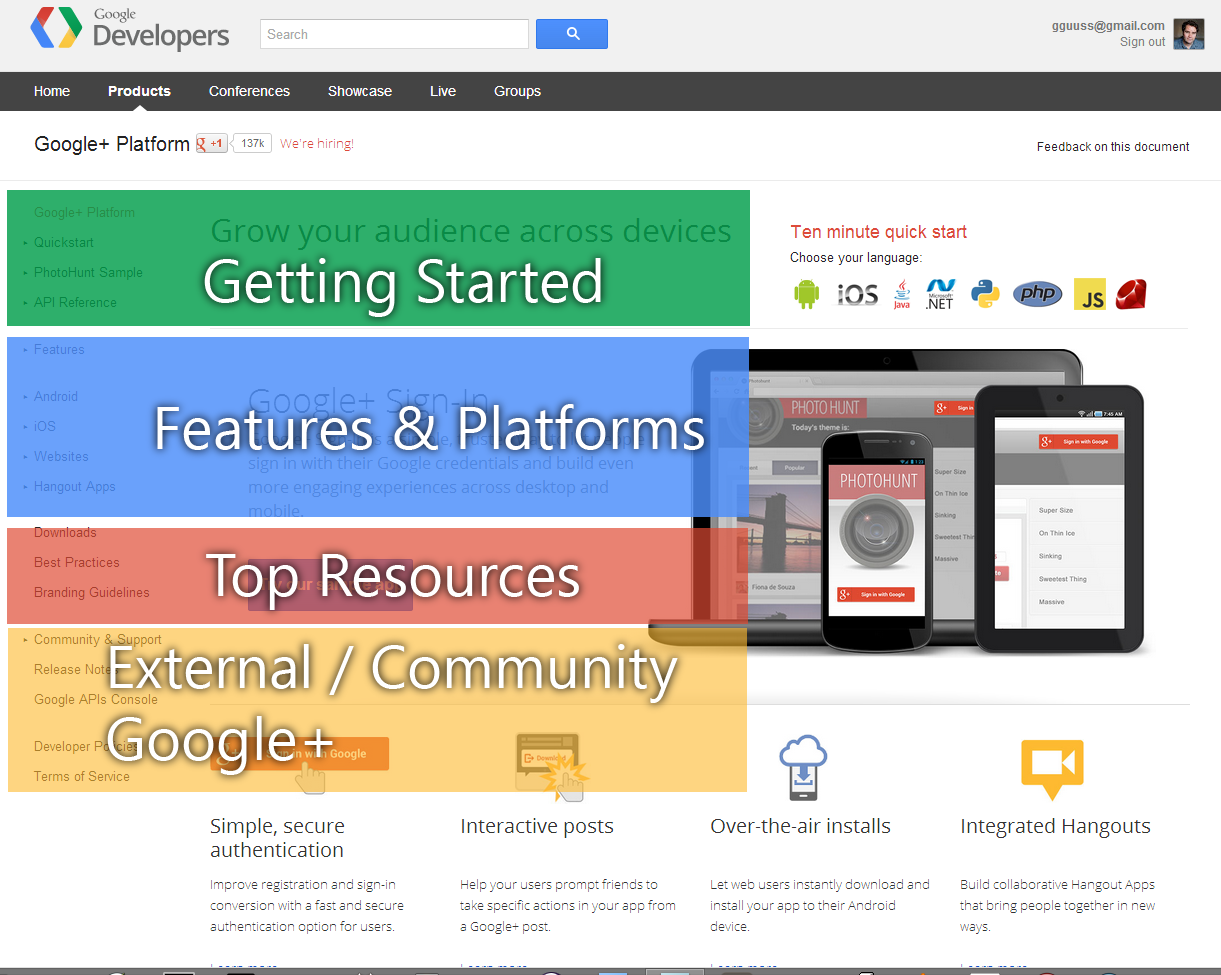Expand the Quickstart sidebar arrow

(x=25, y=243)
